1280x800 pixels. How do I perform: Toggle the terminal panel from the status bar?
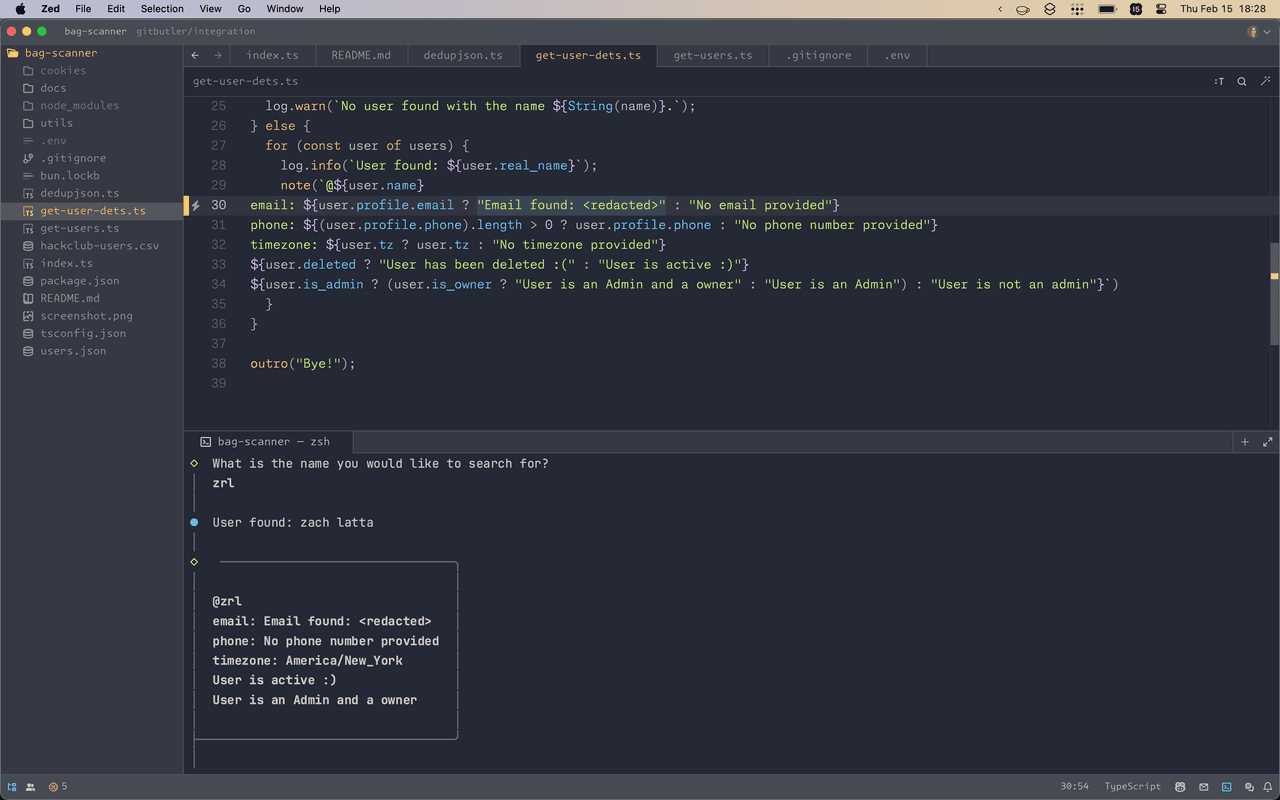click(x=1226, y=787)
